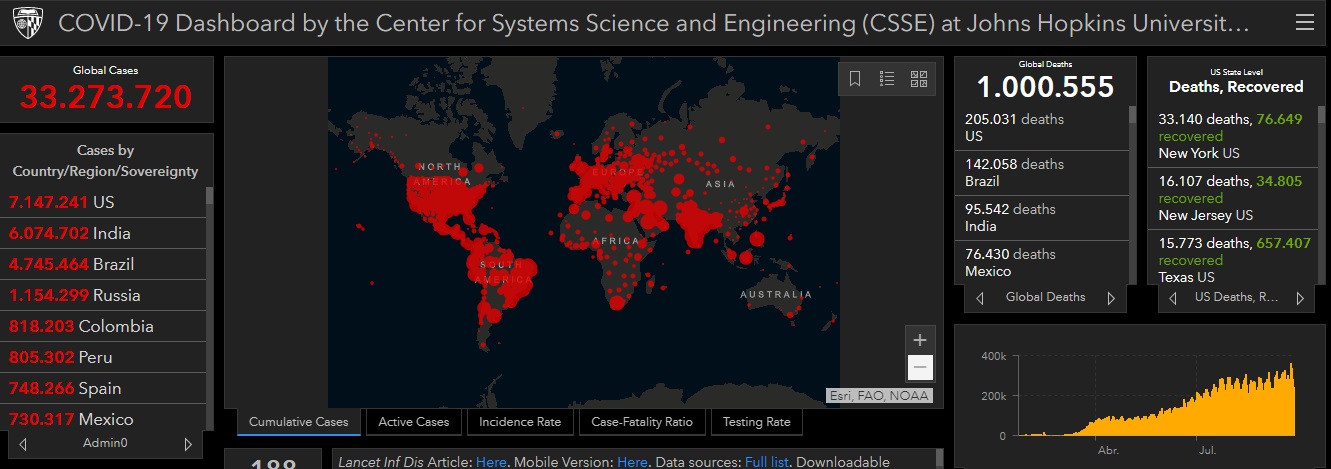Move the US Deaths panel backward
Screen dimensions: 1331x469
[x=1173, y=298]
